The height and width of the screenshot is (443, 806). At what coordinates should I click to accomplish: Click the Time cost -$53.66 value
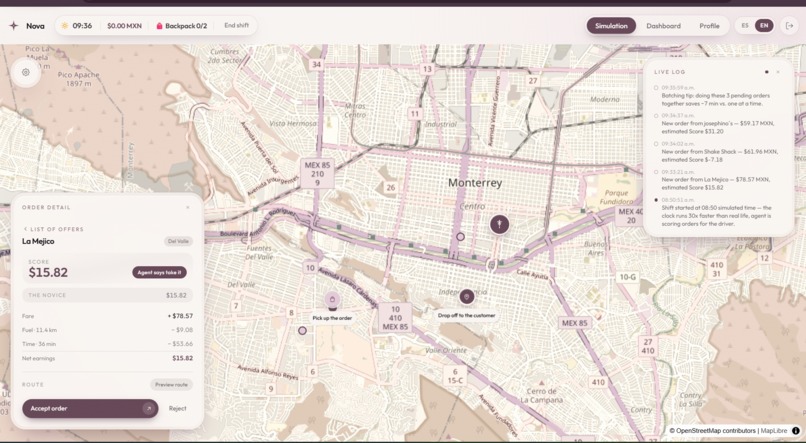[180, 344]
